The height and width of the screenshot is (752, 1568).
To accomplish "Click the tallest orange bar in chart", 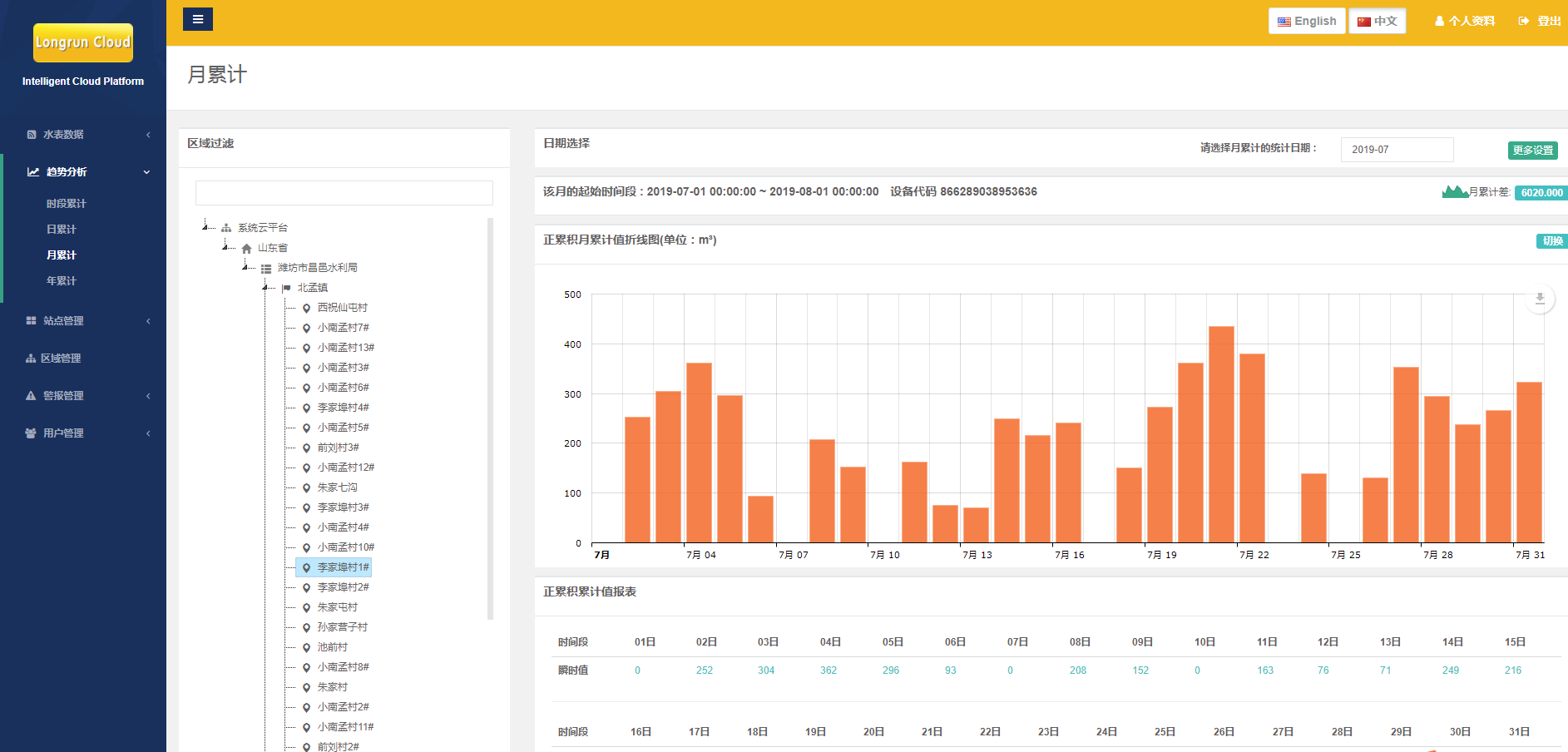I will [x=1221, y=433].
